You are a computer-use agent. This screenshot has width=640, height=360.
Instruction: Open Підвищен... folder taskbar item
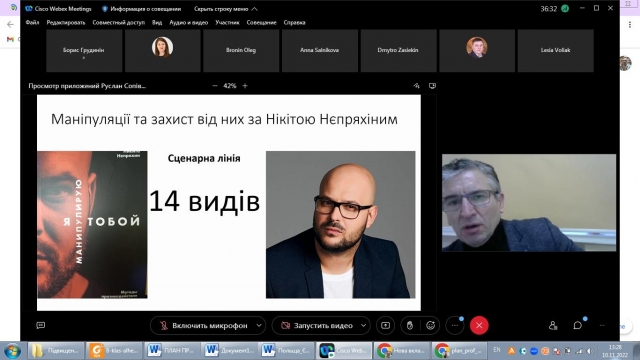(56, 351)
